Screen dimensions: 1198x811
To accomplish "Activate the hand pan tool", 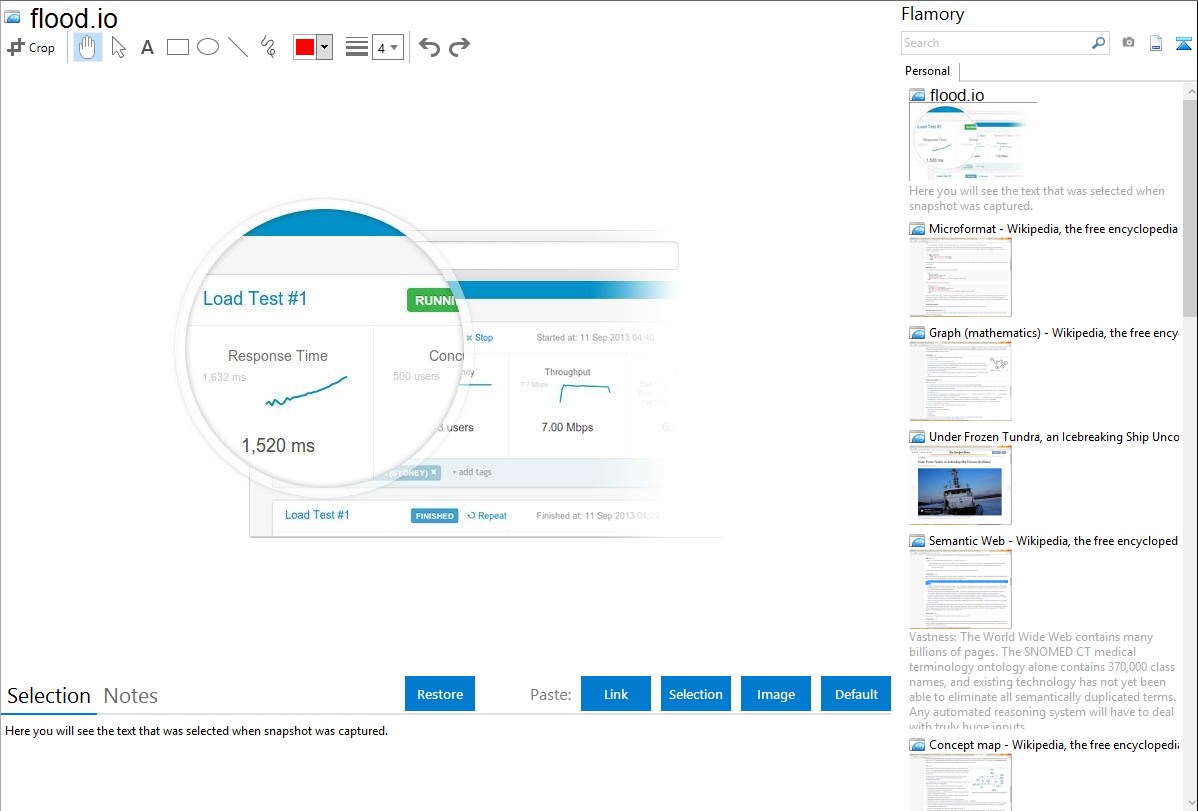I will 88,47.
